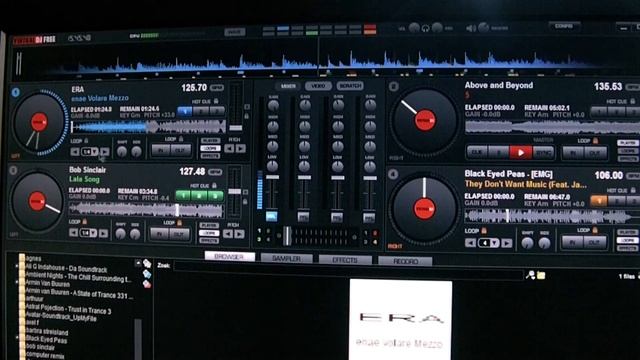
Task: Click the search magnifier icon
Action: [x=531, y=275]
